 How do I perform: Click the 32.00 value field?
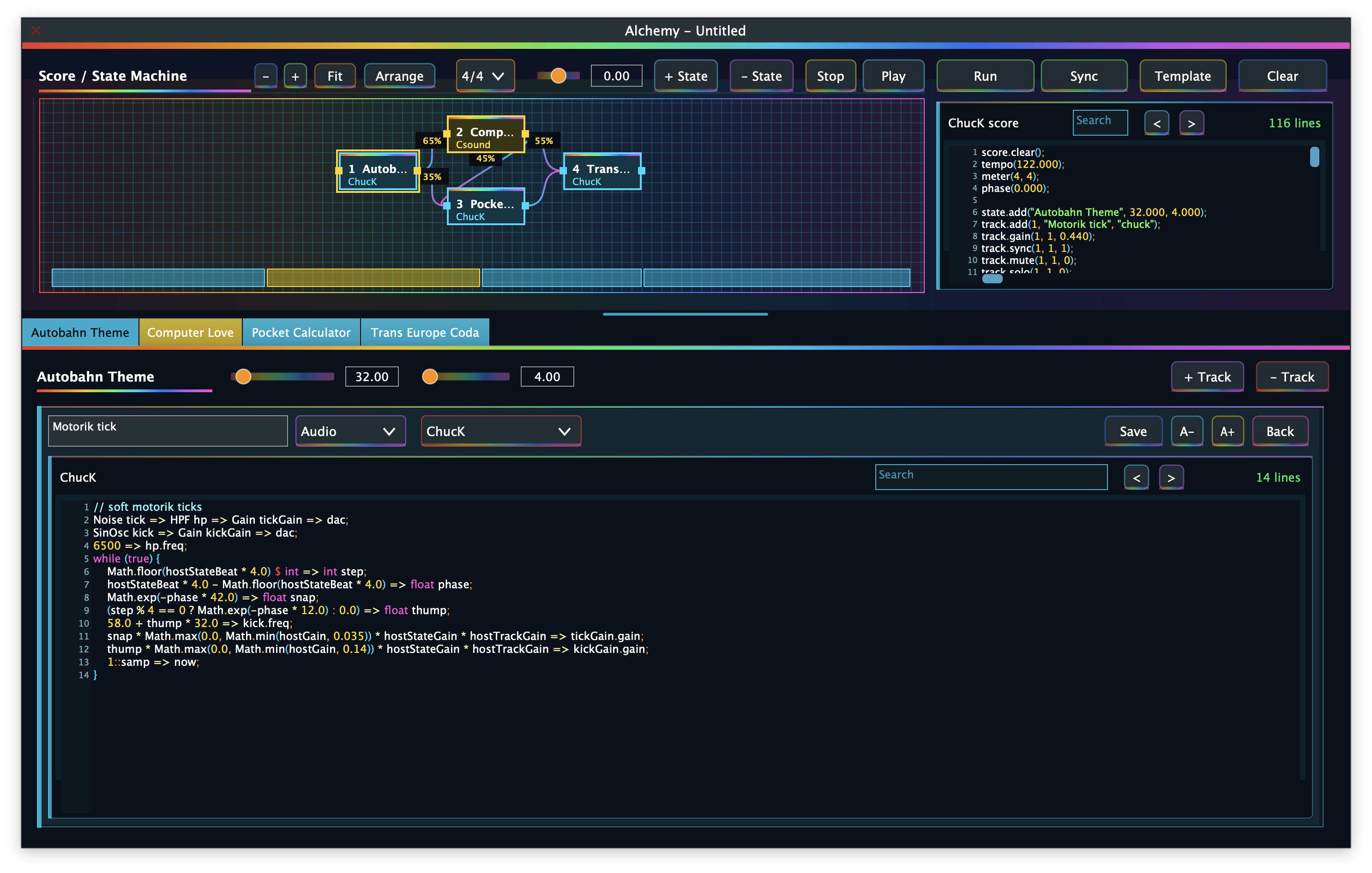(372, 377)
